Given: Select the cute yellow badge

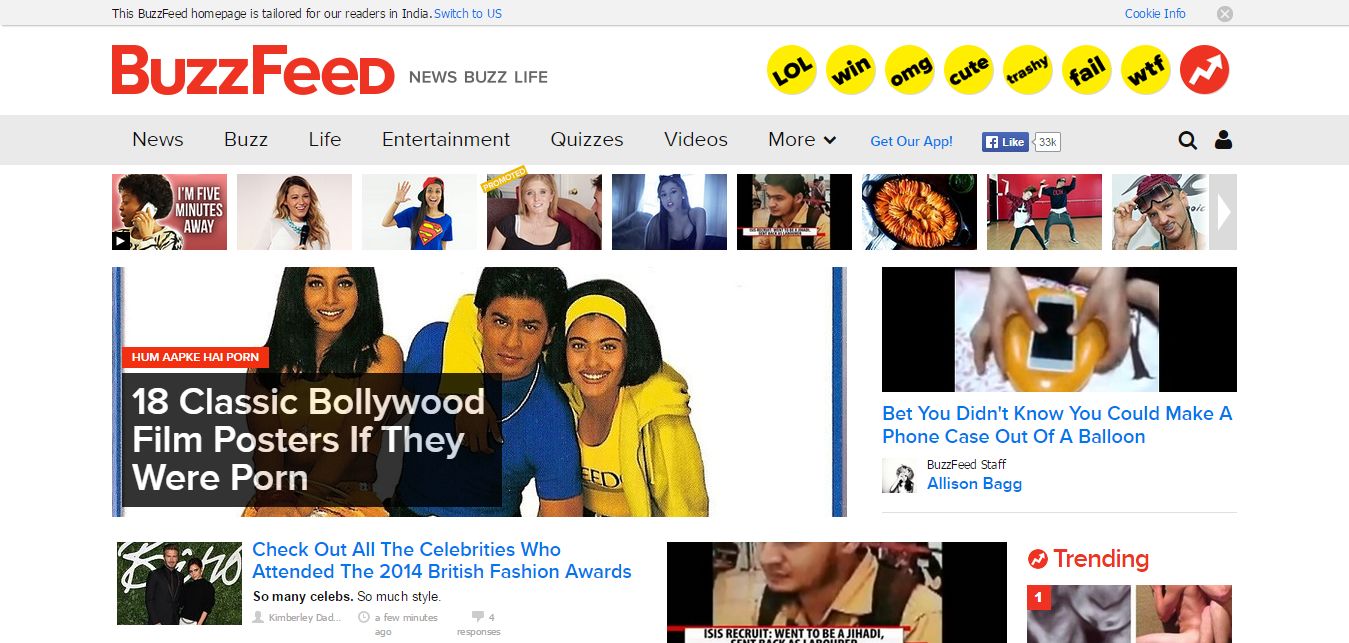Looking at the screenshot, I should point(969,70).
